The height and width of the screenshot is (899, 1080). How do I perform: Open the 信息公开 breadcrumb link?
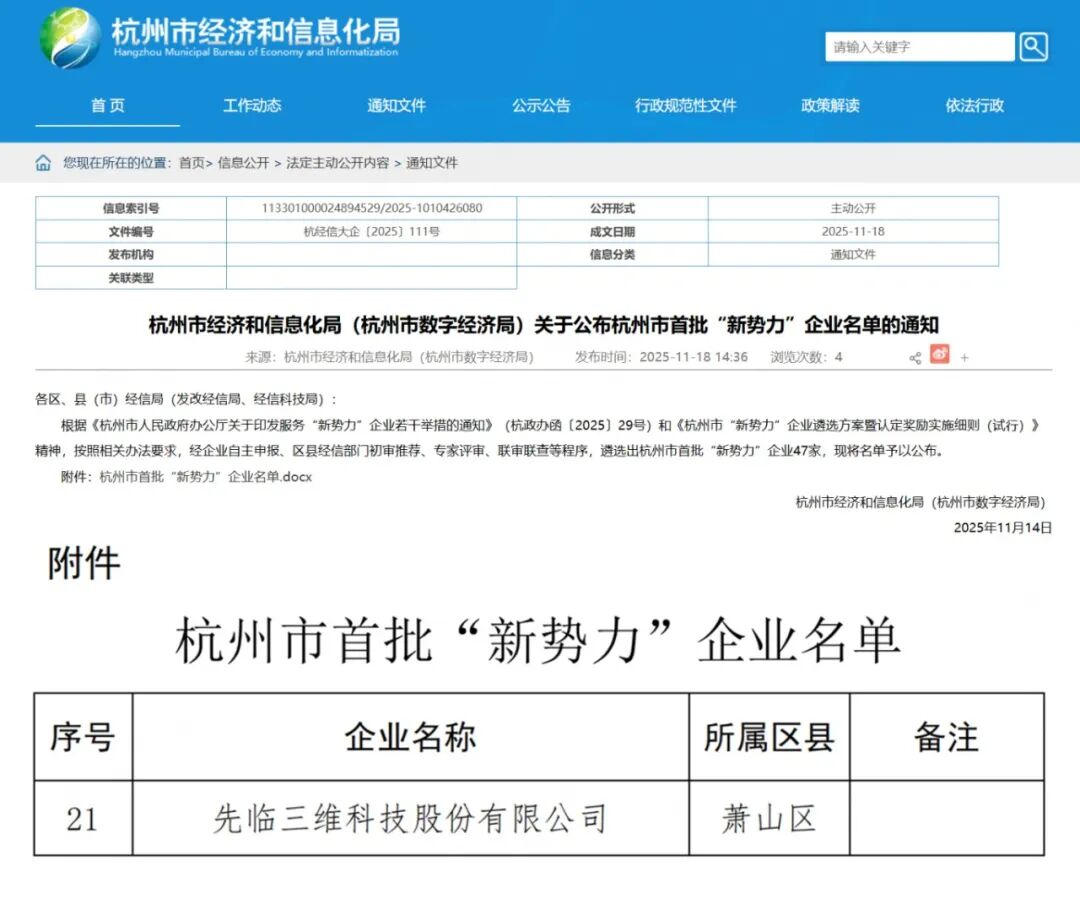click(243, 162)
